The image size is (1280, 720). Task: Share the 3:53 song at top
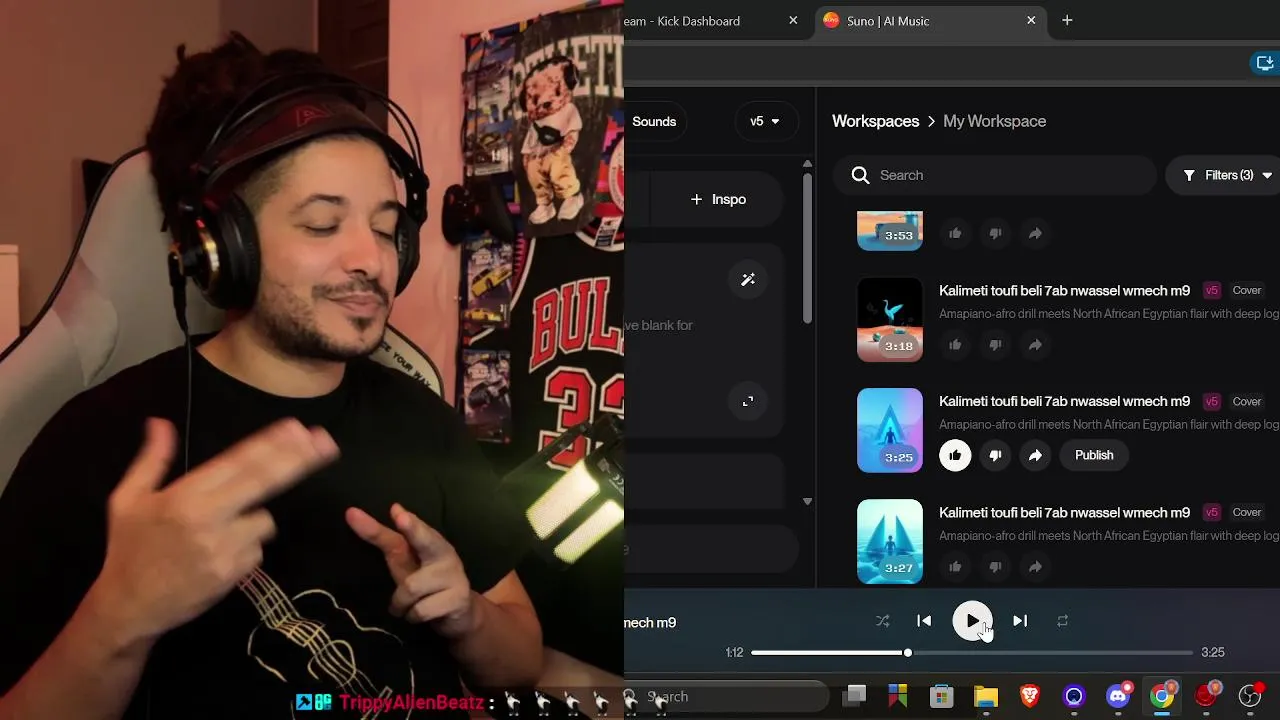(1035, 233)
